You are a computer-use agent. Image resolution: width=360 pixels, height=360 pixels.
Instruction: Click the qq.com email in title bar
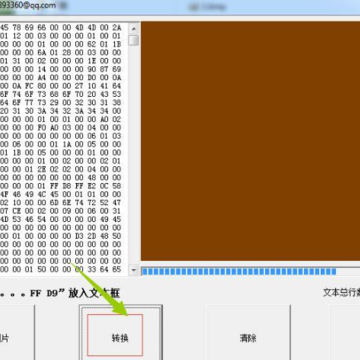28,5
